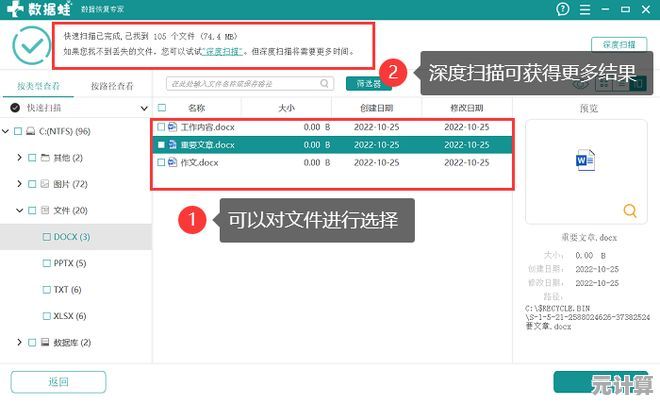
Task: Click the 快速扫描 label
Action: point(44,108)
